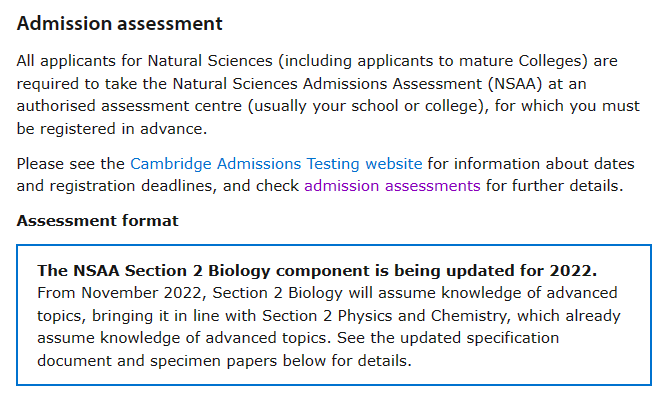Screen dimensions: 658x395
Task: Click the words 'updated specification'
Action: [479, 338]
